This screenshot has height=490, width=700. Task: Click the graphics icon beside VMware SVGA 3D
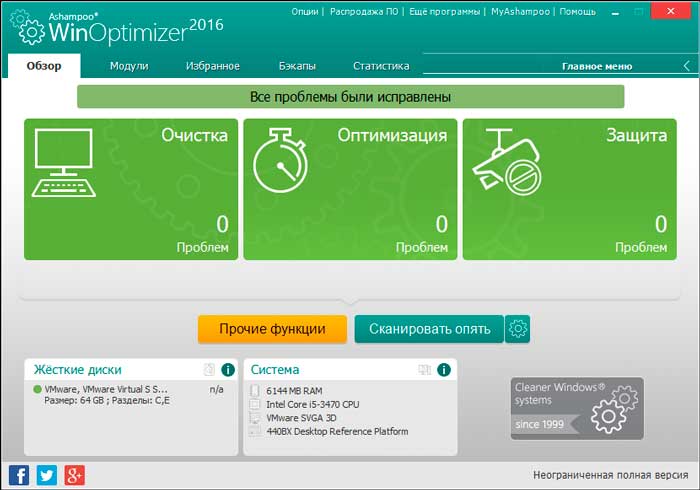click(x=254, y=418)
